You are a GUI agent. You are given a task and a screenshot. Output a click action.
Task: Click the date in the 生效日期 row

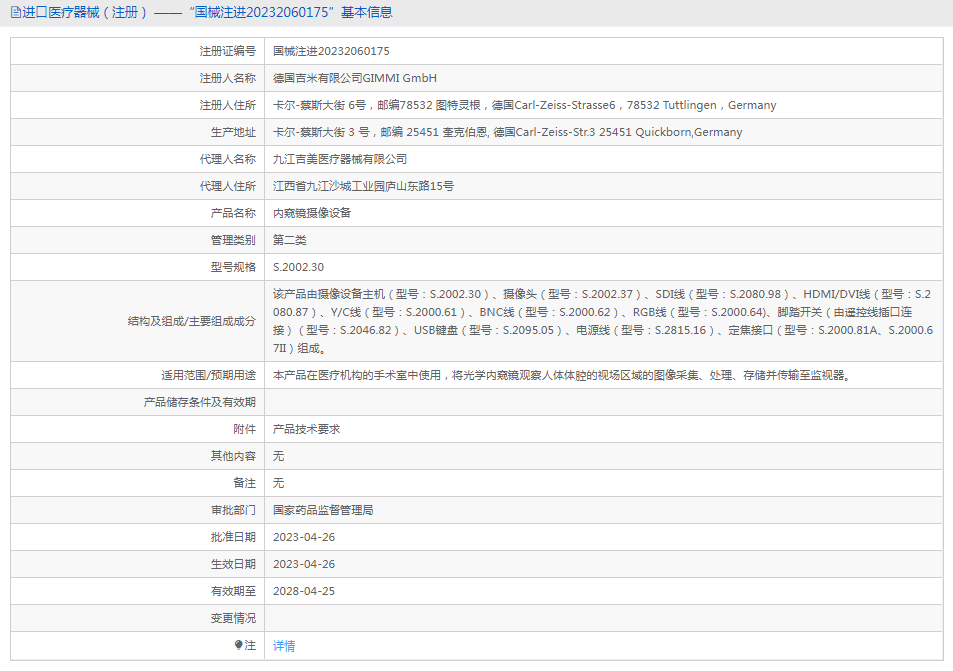pos(304,564)
